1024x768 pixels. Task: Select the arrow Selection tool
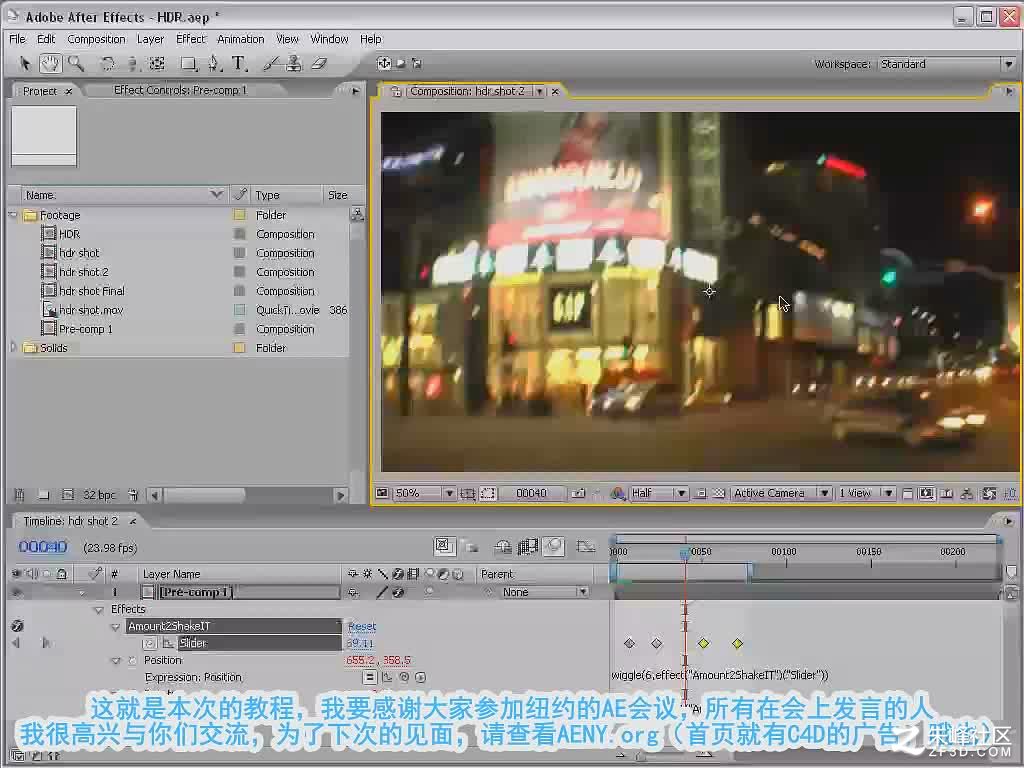tap(25, 63)
